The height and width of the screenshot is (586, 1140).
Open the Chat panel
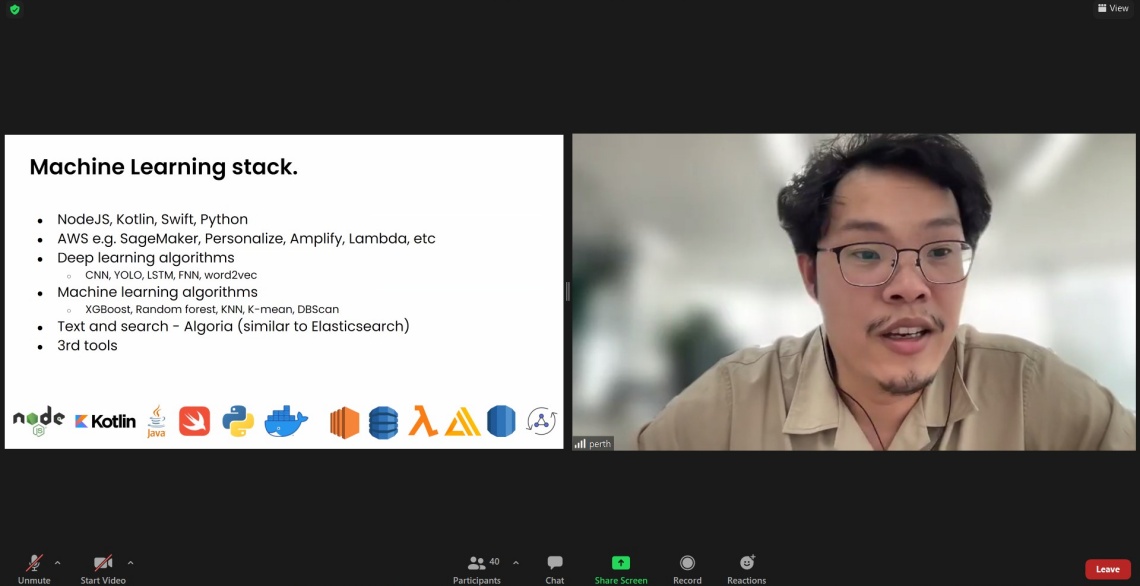(555, 566)
